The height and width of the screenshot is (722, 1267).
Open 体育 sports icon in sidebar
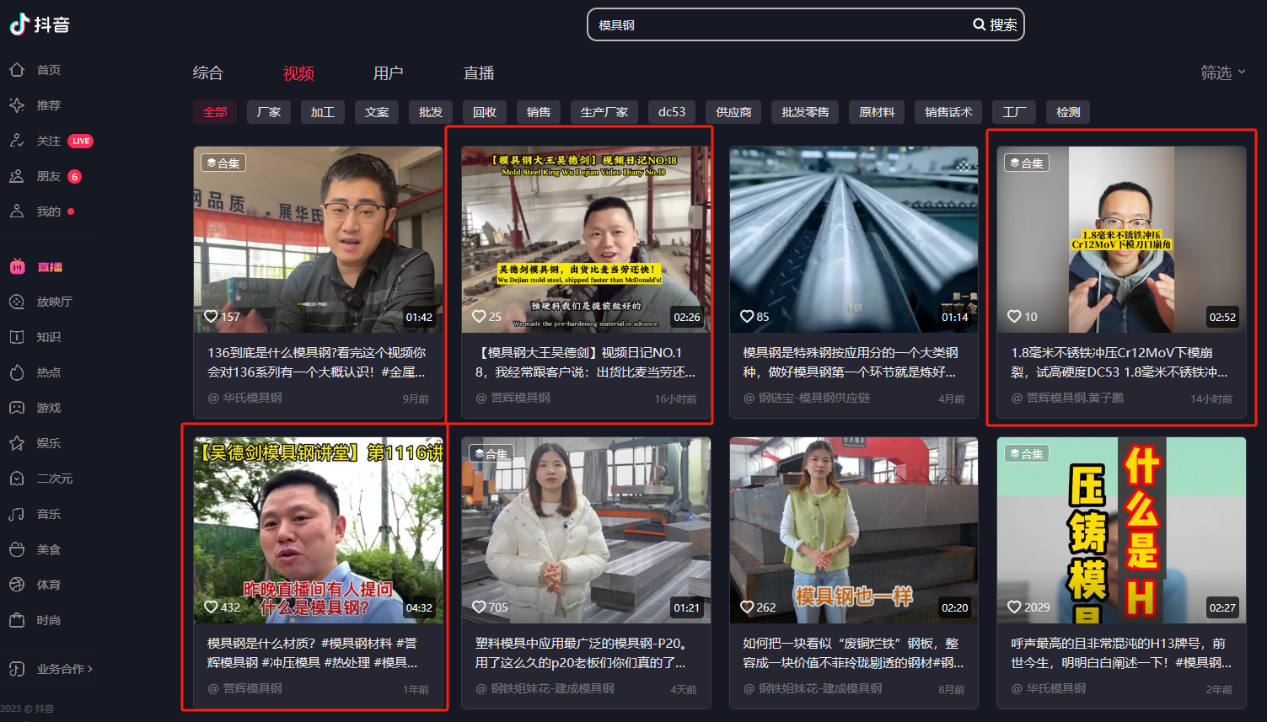coord(17,584)
